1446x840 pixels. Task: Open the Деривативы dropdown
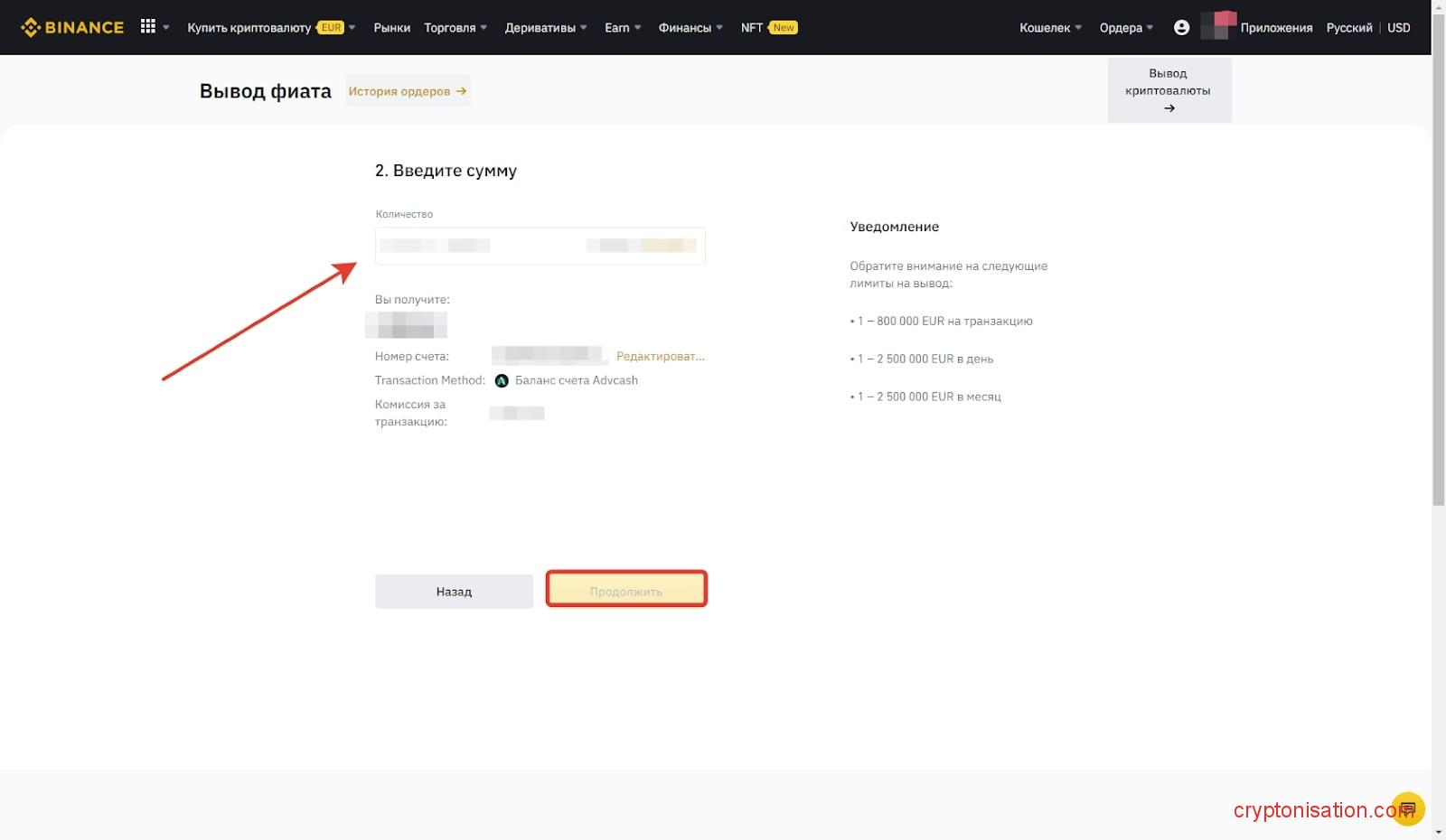(544, 27)
